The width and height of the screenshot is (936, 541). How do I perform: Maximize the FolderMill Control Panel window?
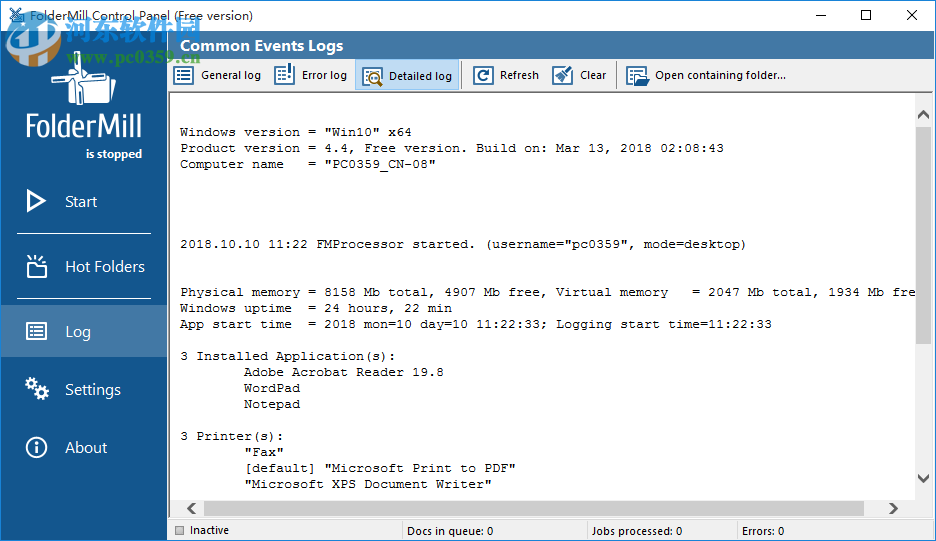pos(866,16)
